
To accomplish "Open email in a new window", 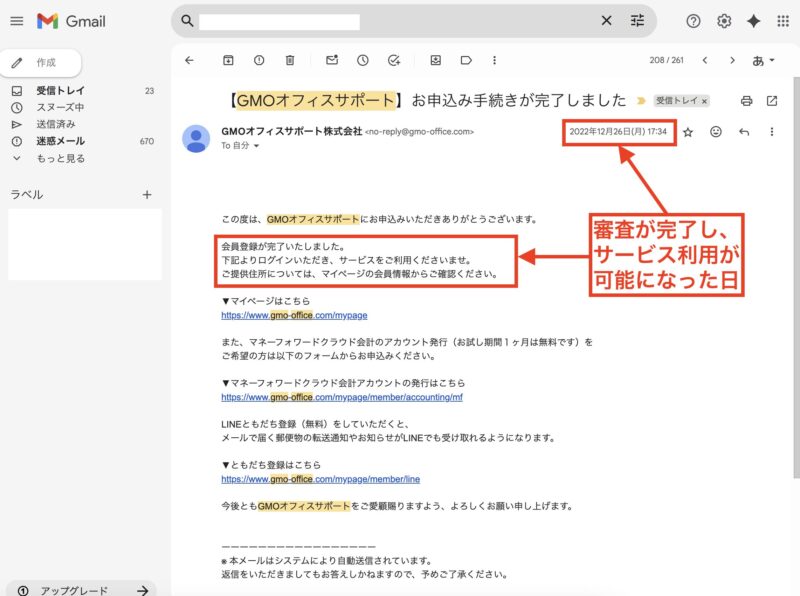I will (x=772, y=101).
